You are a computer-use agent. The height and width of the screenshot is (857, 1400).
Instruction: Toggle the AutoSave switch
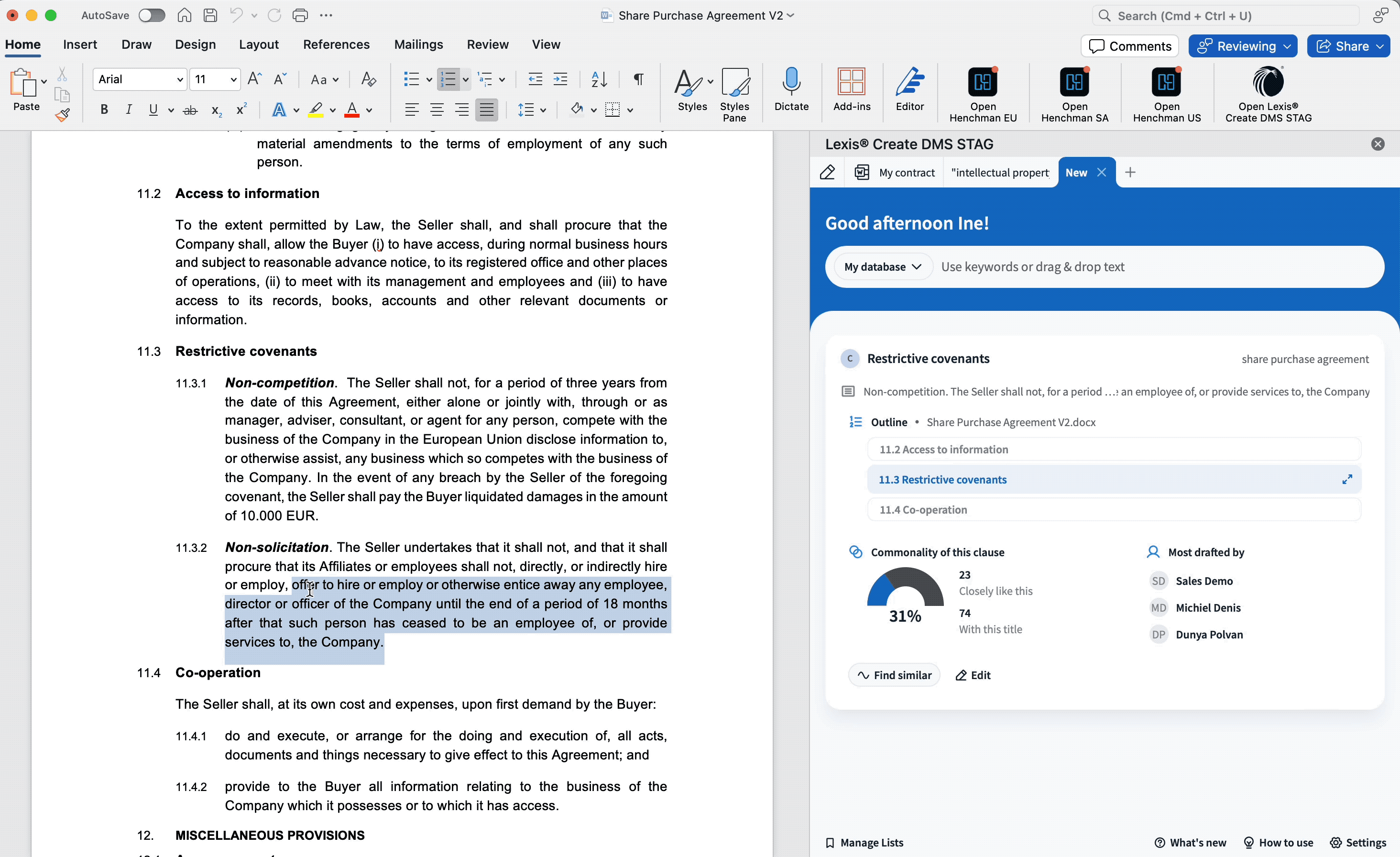(x=152, y=15)
